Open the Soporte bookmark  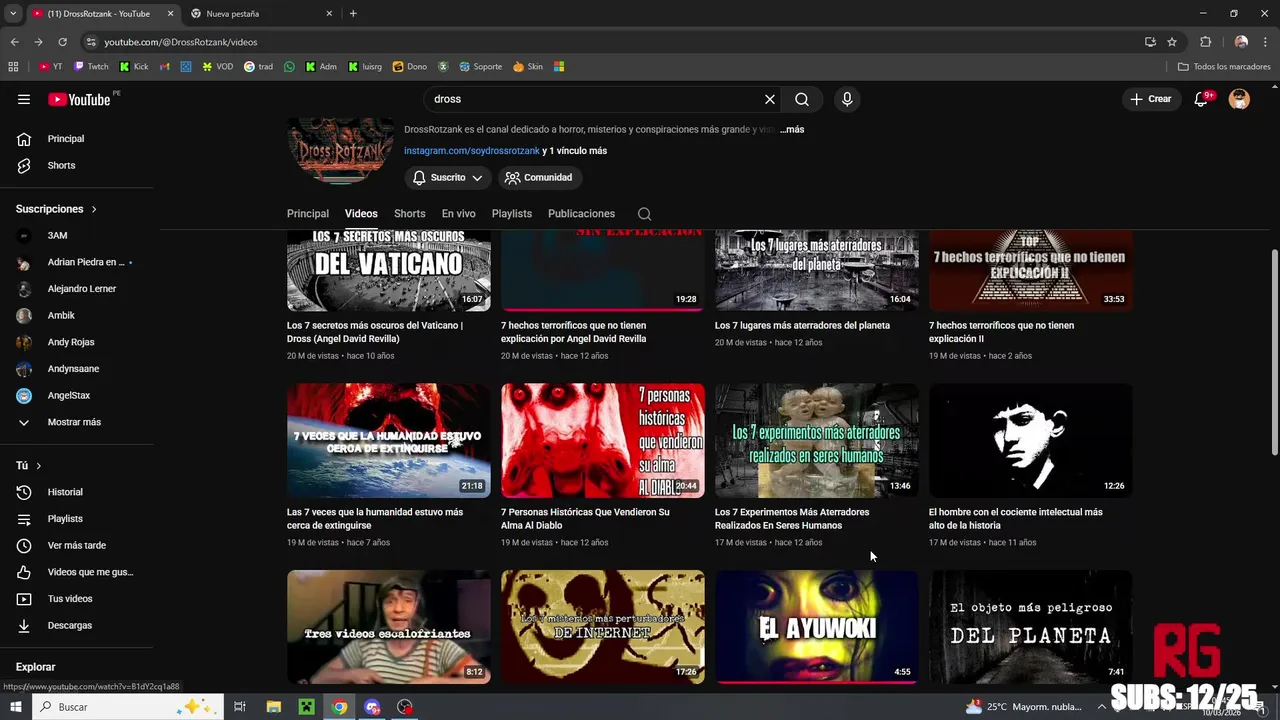(481, 67)
